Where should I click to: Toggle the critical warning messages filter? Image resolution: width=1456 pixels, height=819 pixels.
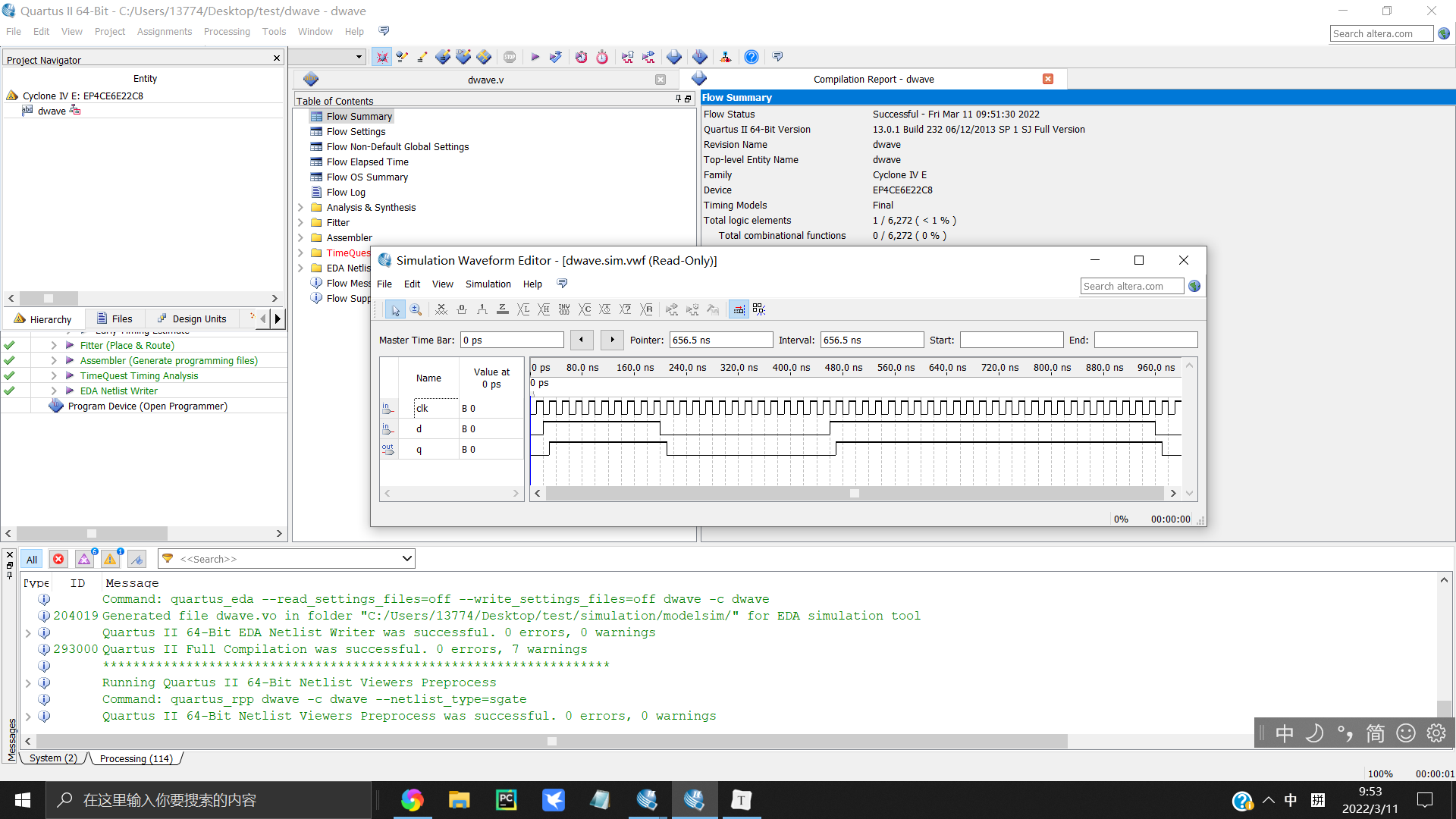tap(85, 560)
